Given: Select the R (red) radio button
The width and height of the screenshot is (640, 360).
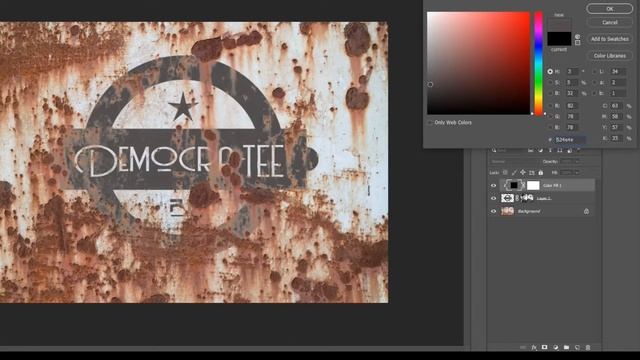Looking at the screenshot, I should (550, 106).
